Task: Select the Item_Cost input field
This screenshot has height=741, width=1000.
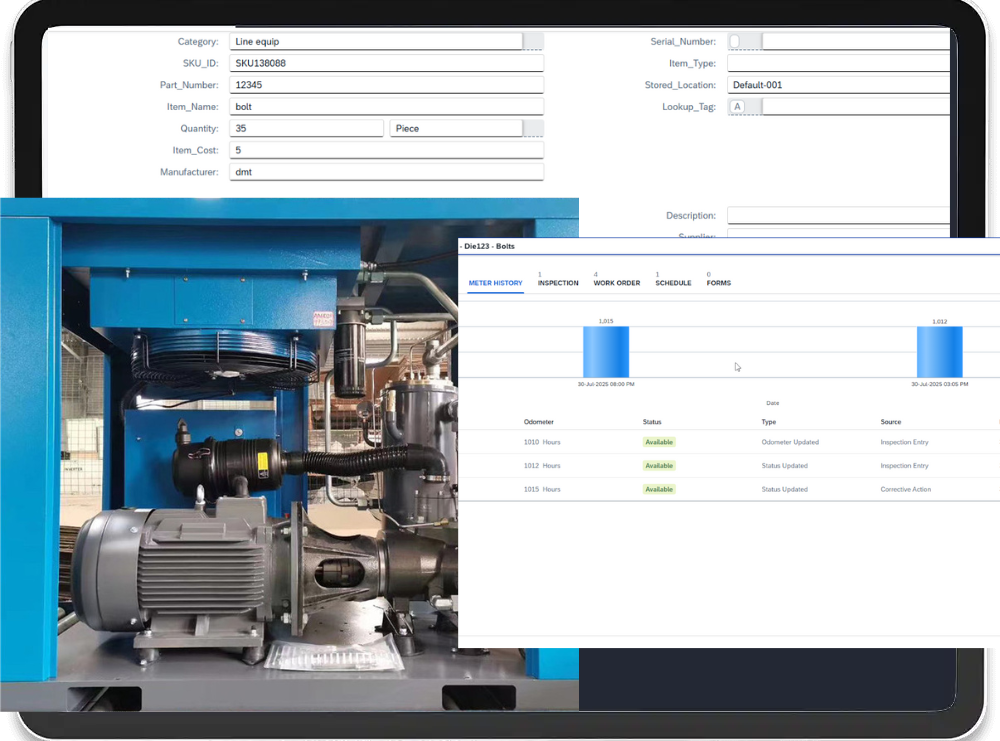Action: 386,150
